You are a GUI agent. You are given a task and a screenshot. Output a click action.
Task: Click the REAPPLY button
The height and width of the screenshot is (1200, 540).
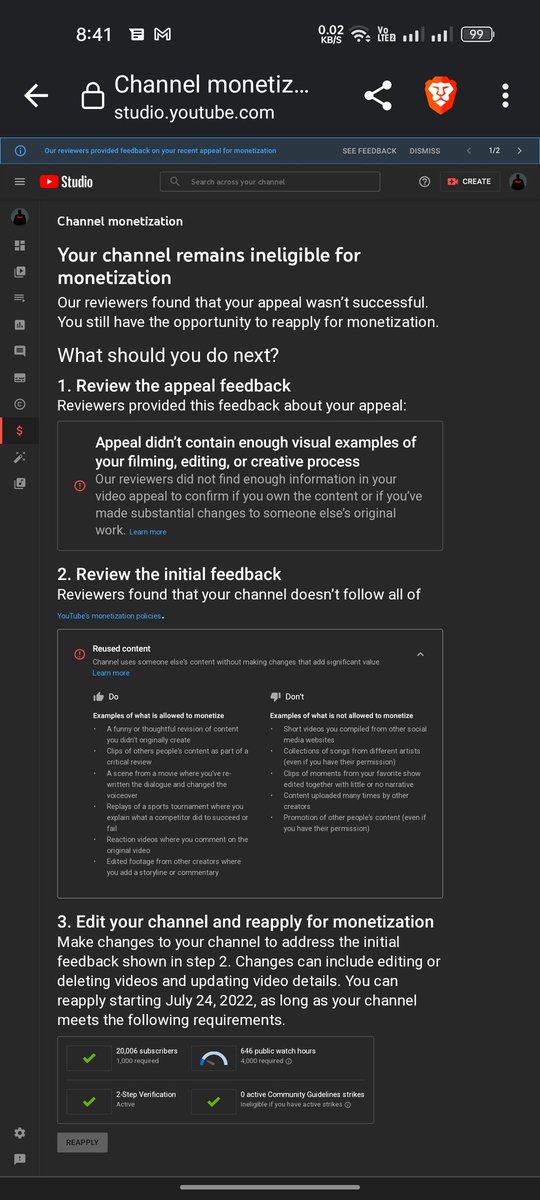pos(82,1141)
